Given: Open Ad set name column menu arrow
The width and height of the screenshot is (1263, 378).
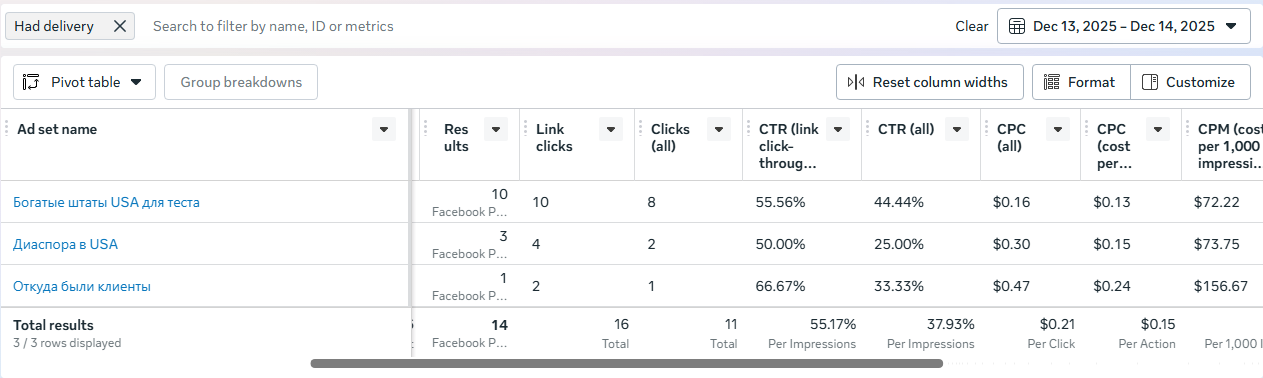Looking at the screenshot, I should (383, 129).
